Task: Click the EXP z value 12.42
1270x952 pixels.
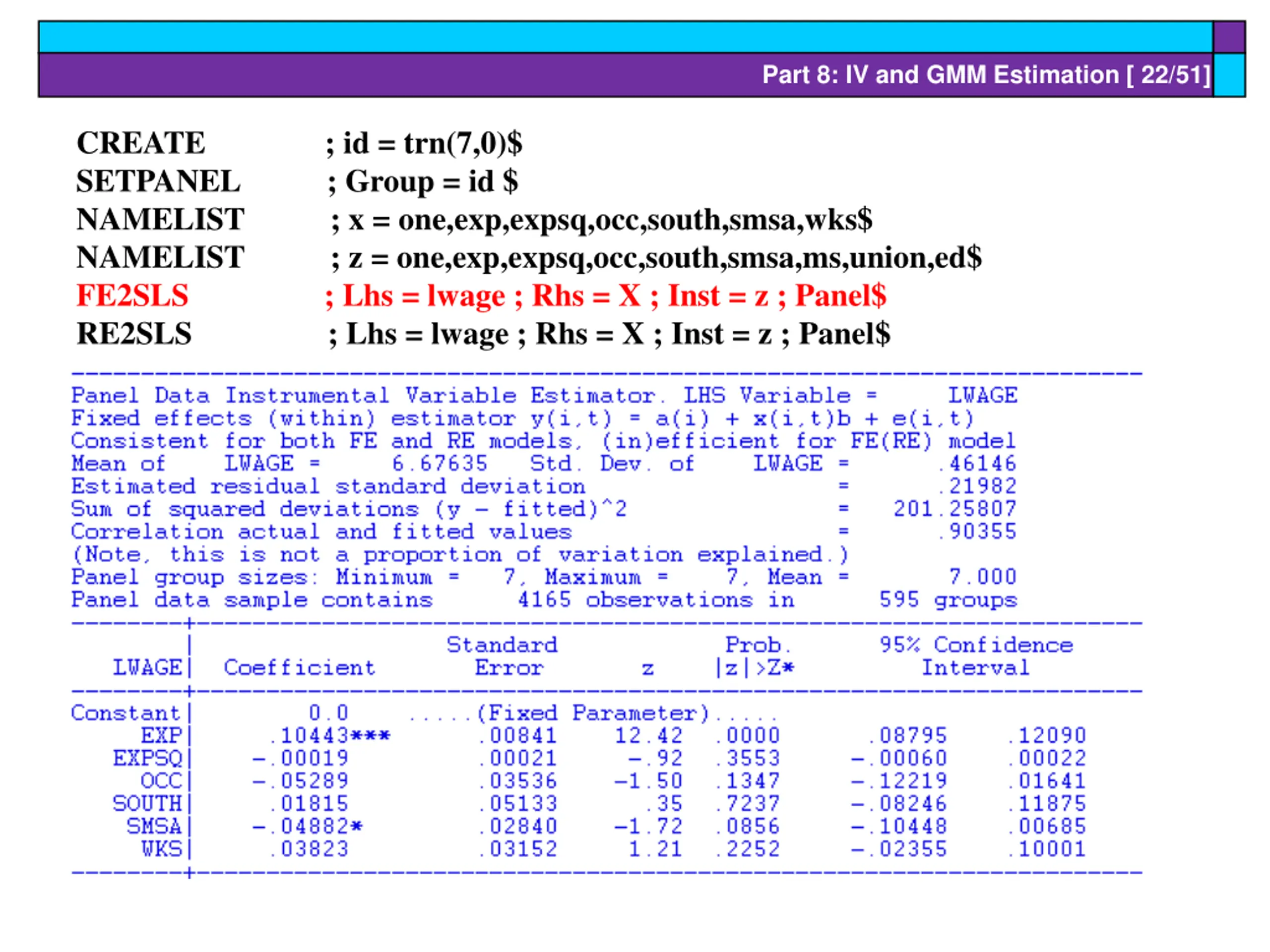Action: click(649, 736)
